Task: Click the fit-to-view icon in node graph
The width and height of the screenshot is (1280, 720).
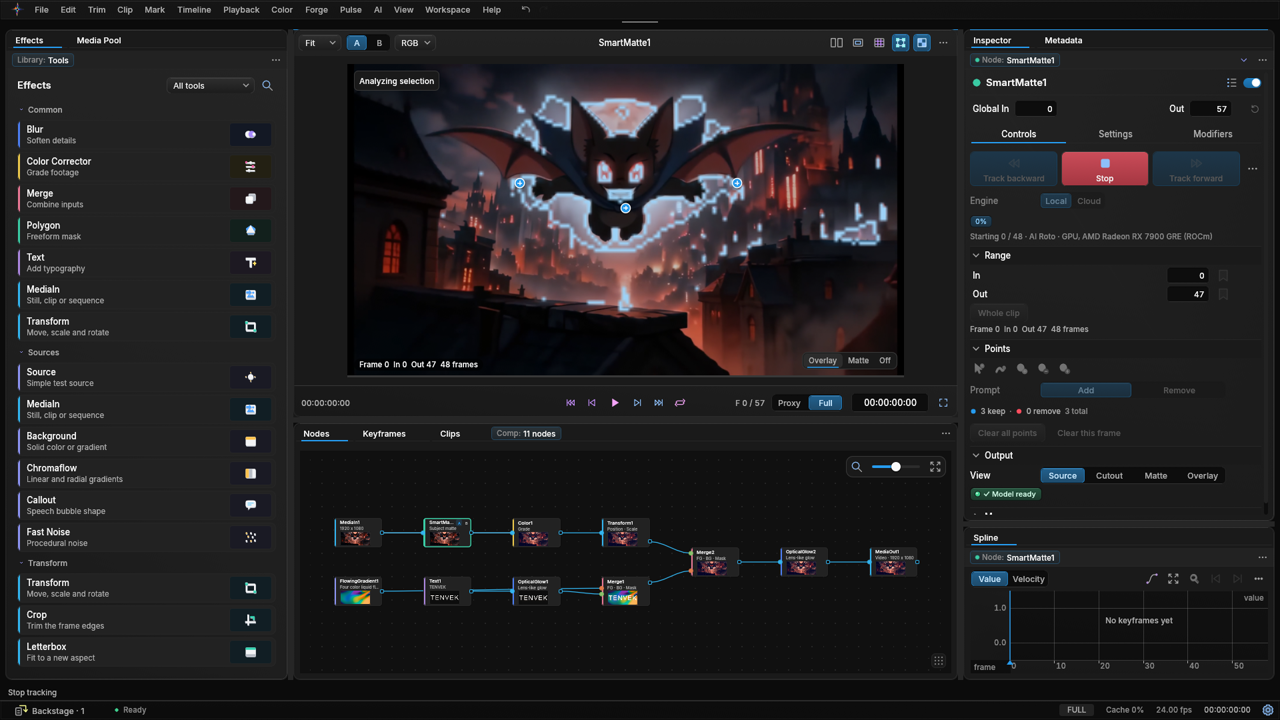Action: coord(935,467)
